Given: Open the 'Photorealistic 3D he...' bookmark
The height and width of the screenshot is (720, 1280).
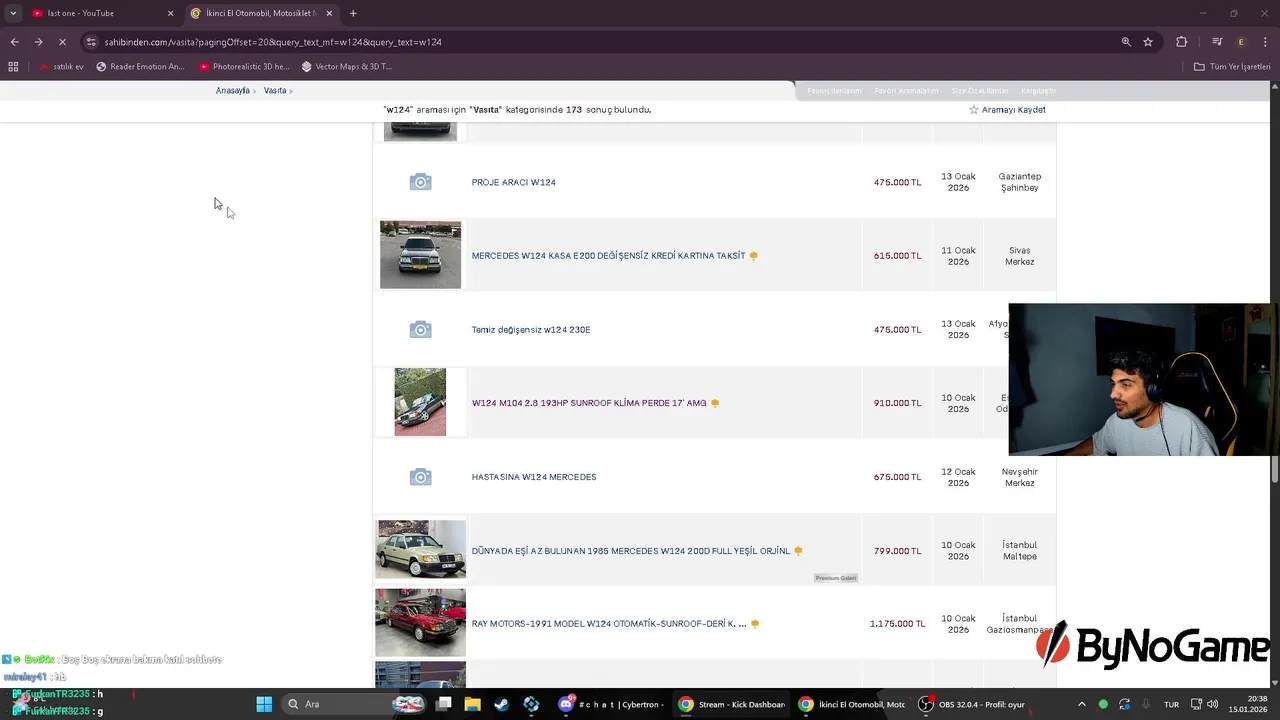Looking at the screenshot, I should [x=244, y=67].
